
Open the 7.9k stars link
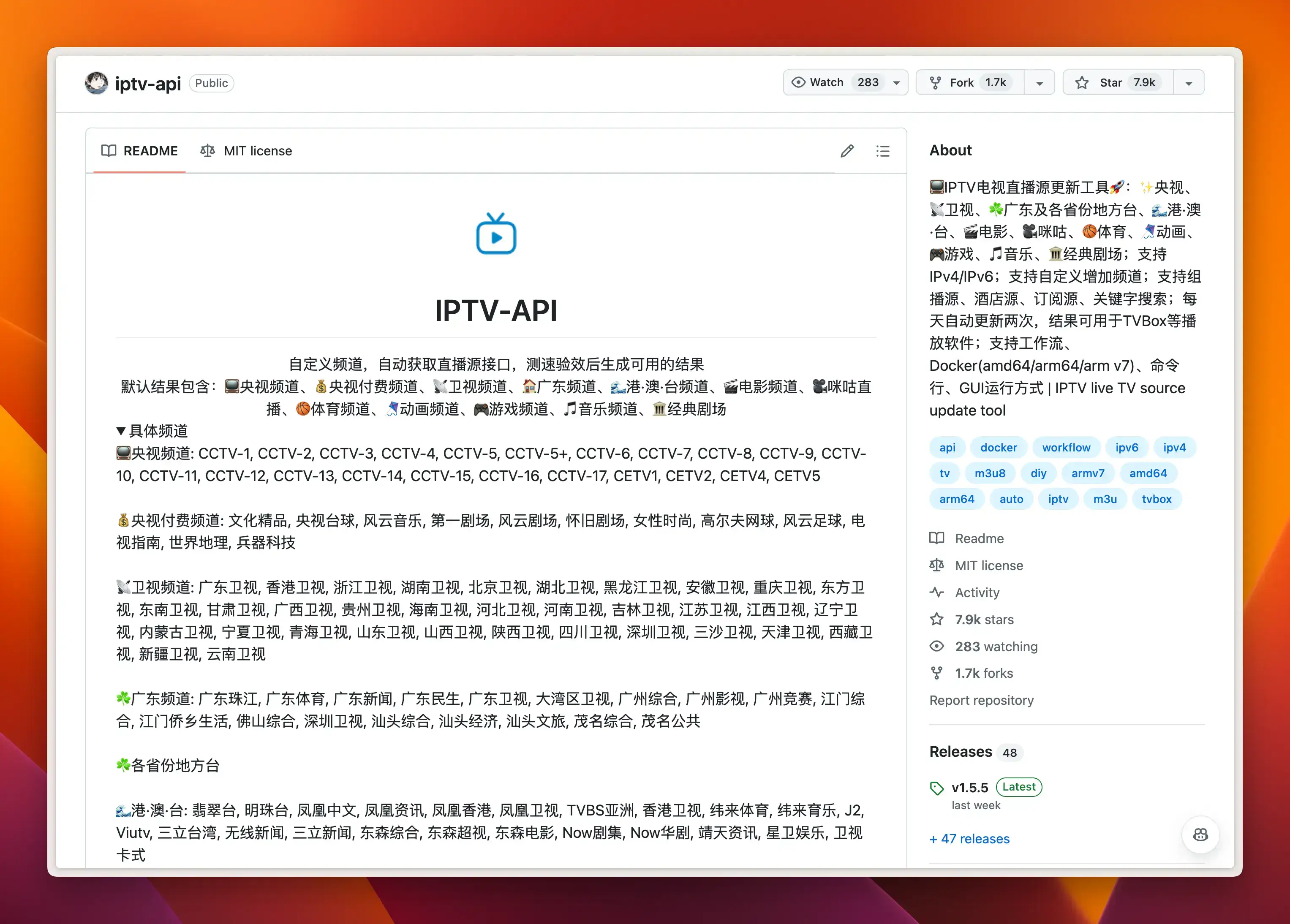[x=984, y=620]
